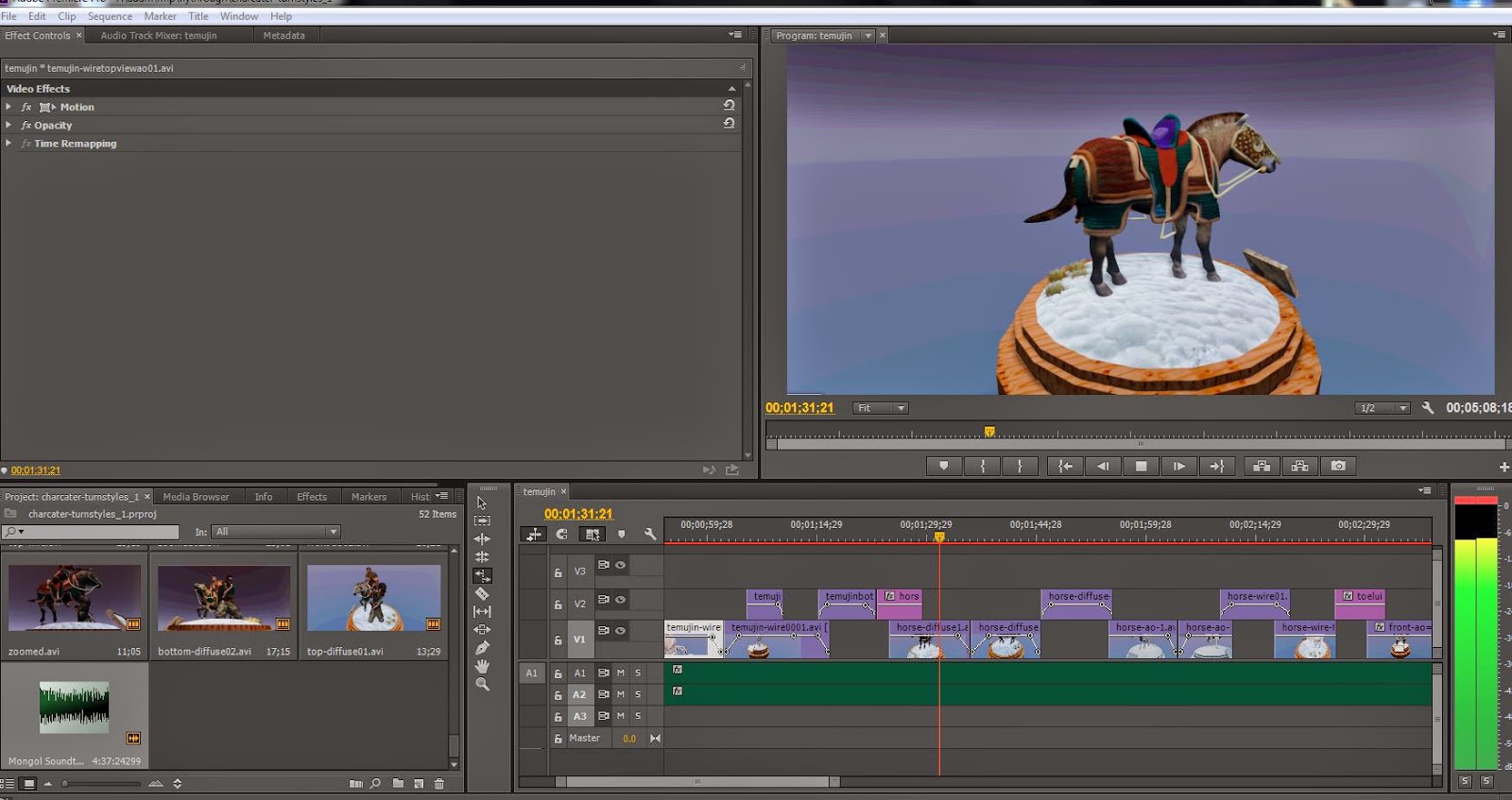Select the Razor tool
1512x800 pixels.
[x=482, y=593]
